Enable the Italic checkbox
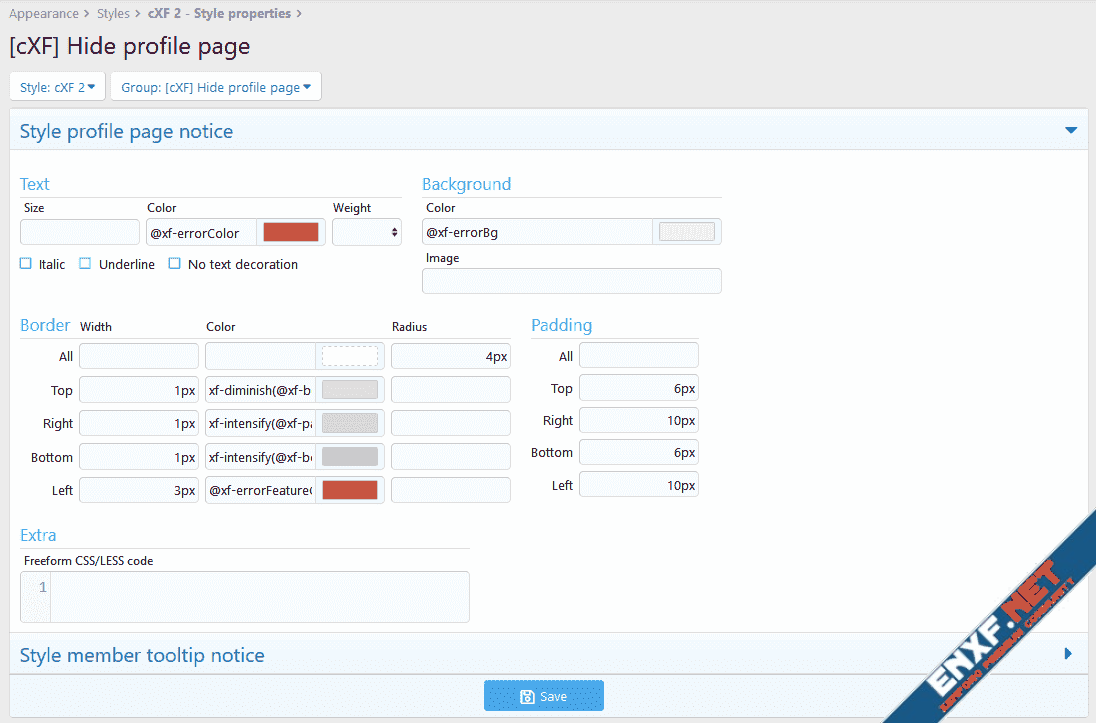This screenshot has width=1096, height=723. click(x=26, y=264)
